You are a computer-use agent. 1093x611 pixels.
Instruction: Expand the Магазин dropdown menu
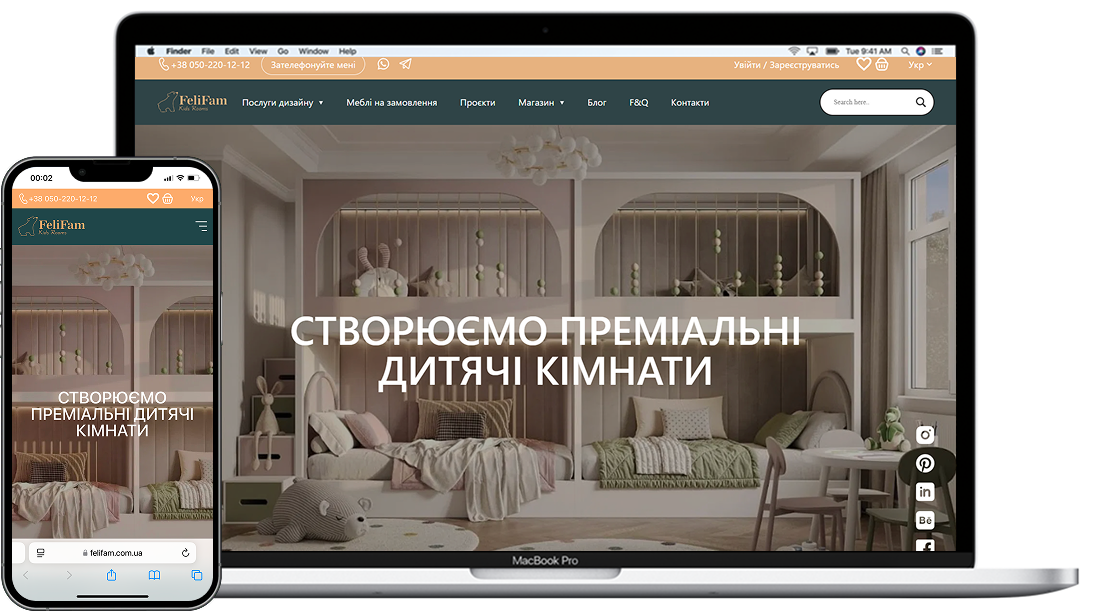pyautogui.click(x=541, y=102)
